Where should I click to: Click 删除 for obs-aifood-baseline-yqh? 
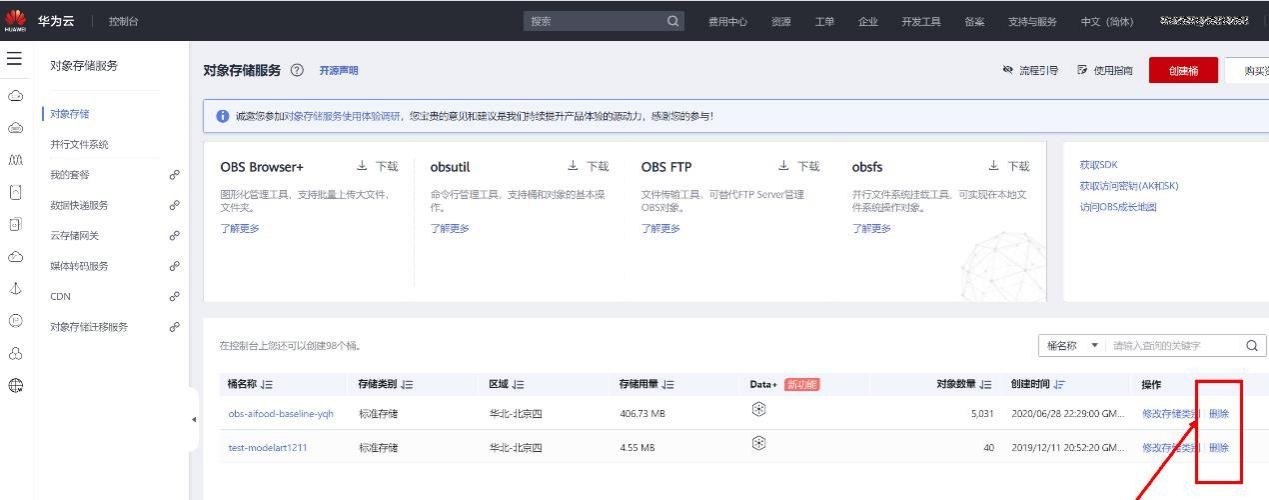pyautogui.click(x=1219, y=414)
